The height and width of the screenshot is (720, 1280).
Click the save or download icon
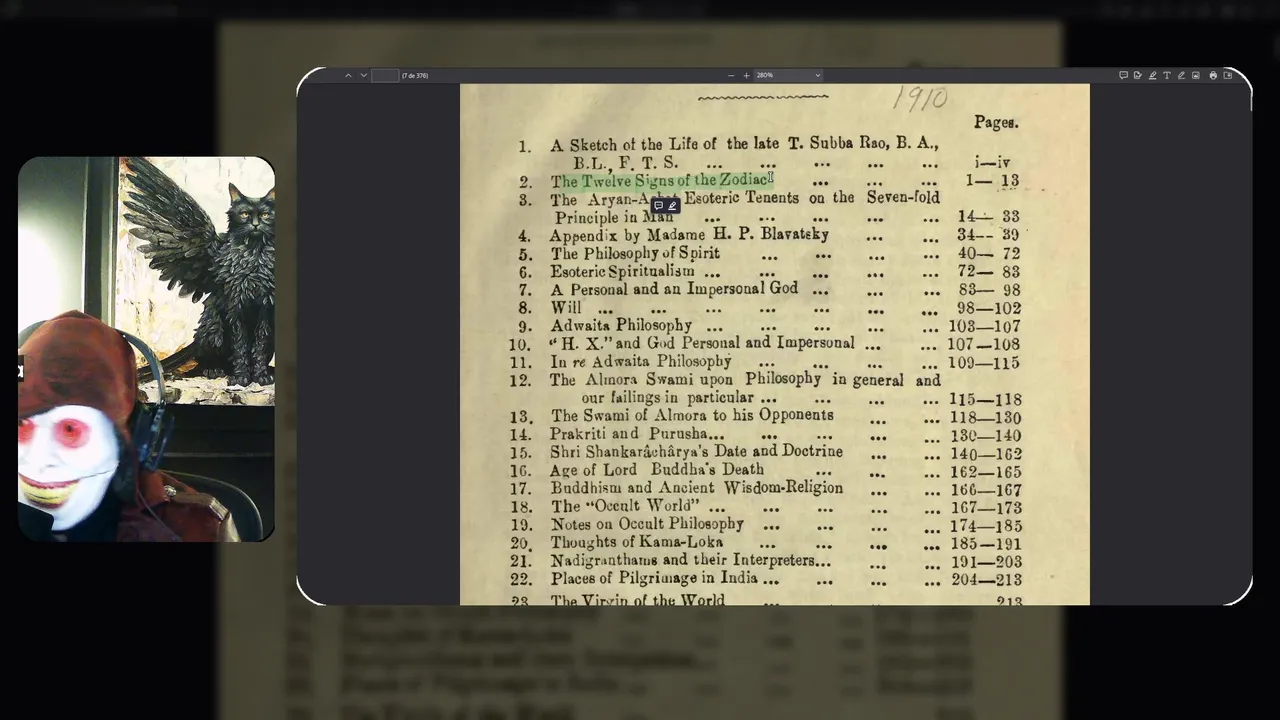(1228, 75)
